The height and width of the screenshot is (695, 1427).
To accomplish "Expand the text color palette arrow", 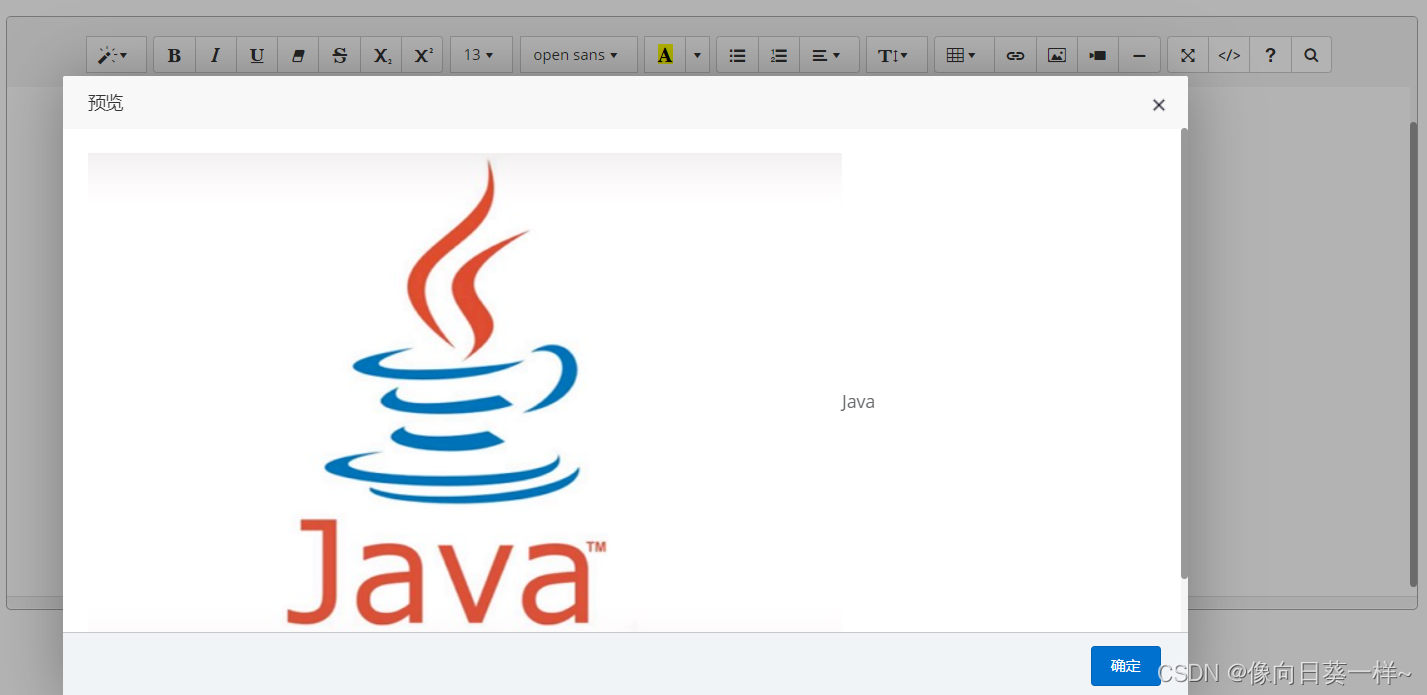I will pyautogui.click(x=698, y=55).
